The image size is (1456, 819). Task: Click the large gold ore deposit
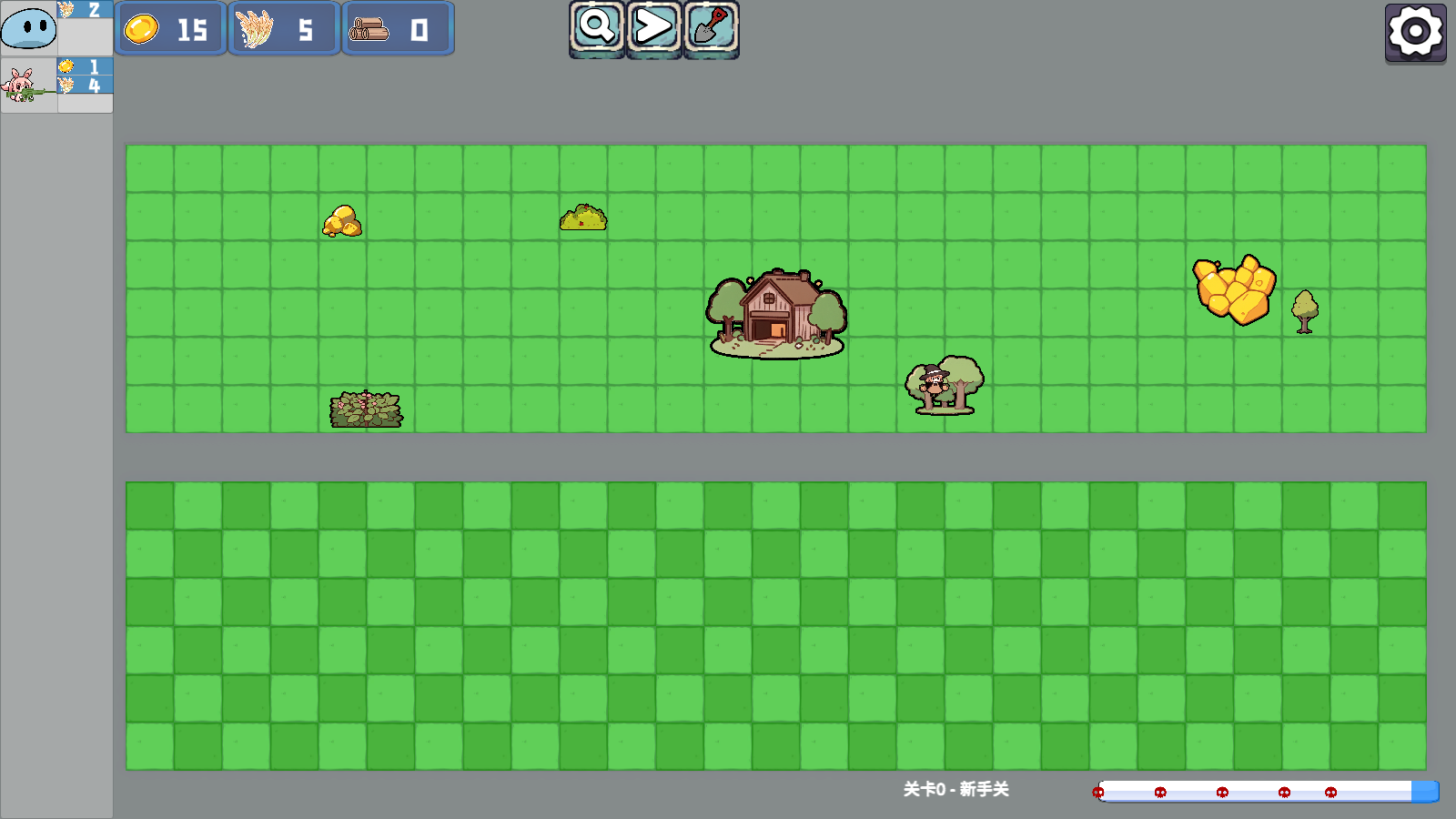tap(1234, 289)
